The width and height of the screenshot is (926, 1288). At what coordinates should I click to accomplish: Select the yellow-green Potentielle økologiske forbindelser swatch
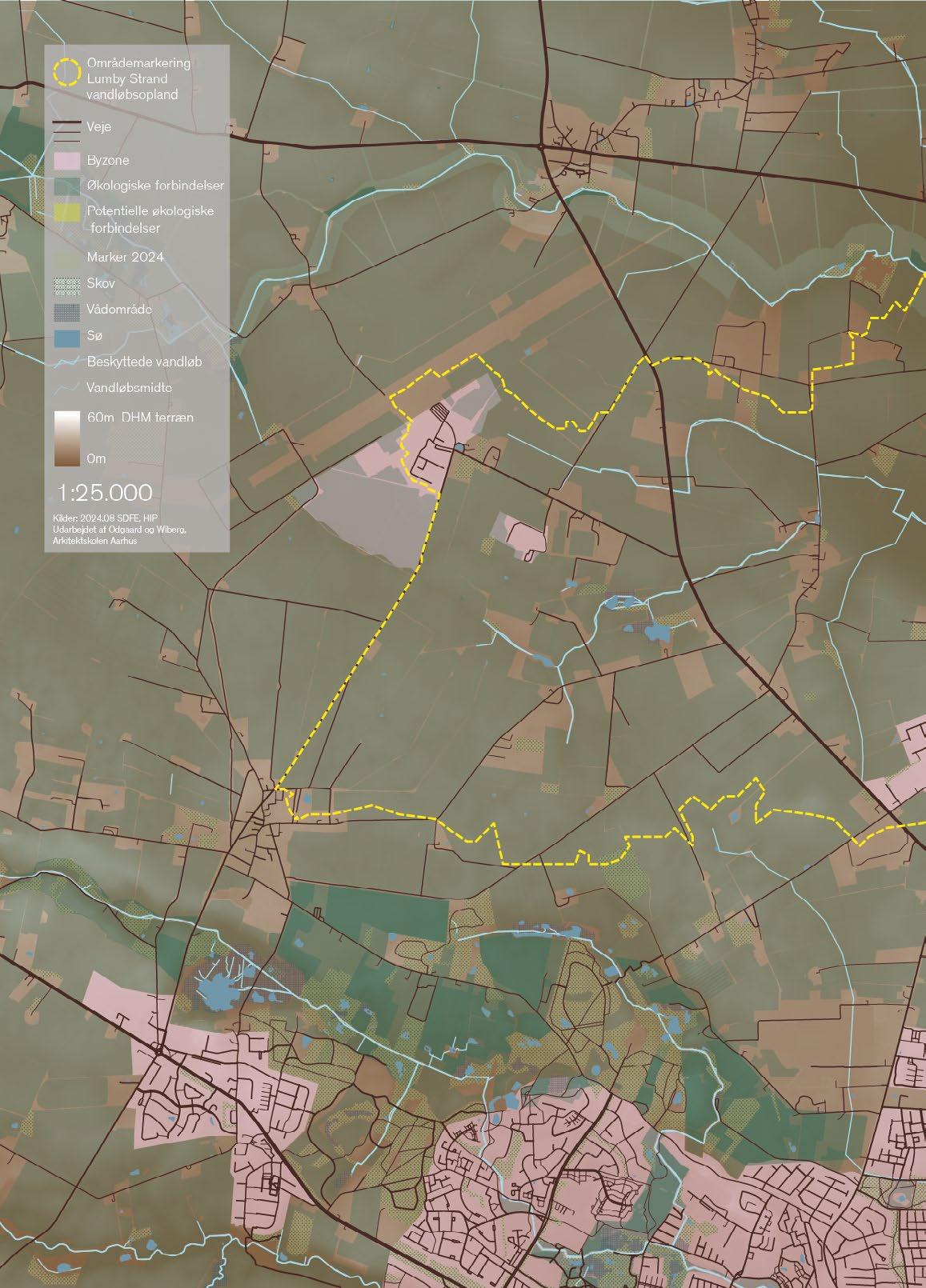point(67,213)
